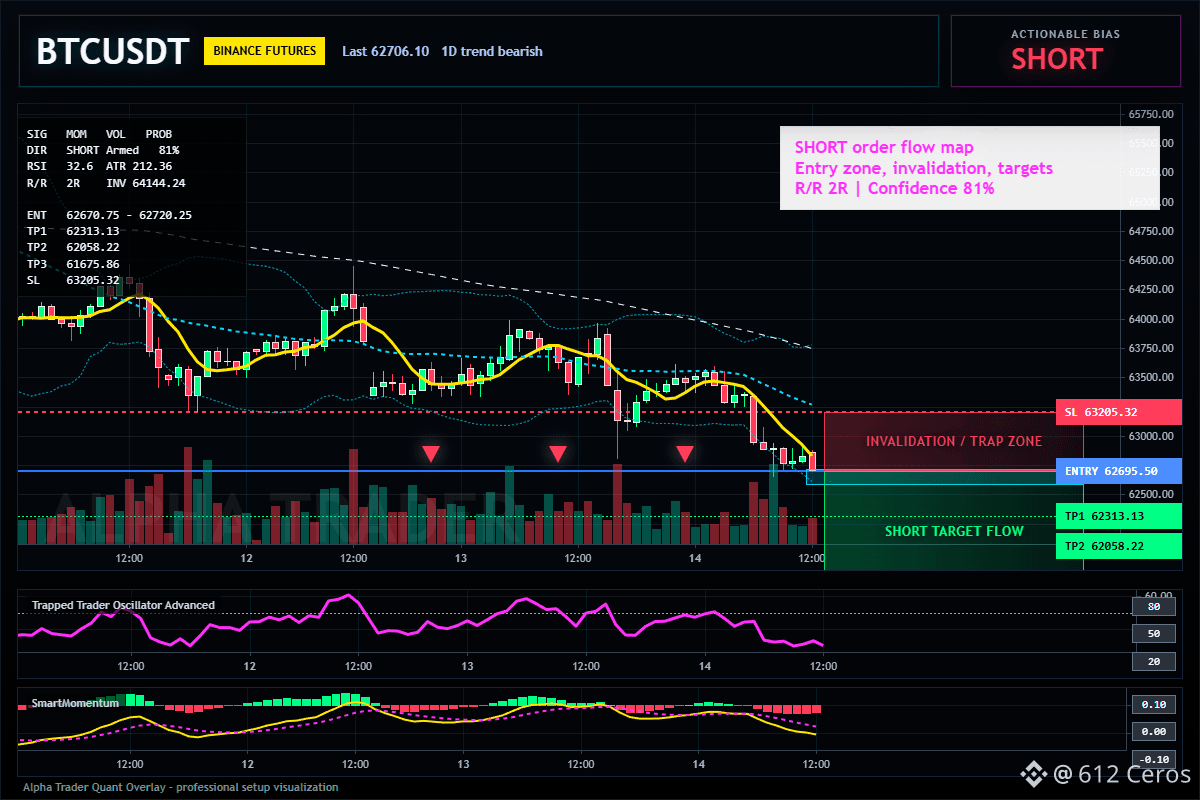Screen dimensions: 1200x800
Task: Click the 62500.00 price axis label
Action: (1150, 495)
